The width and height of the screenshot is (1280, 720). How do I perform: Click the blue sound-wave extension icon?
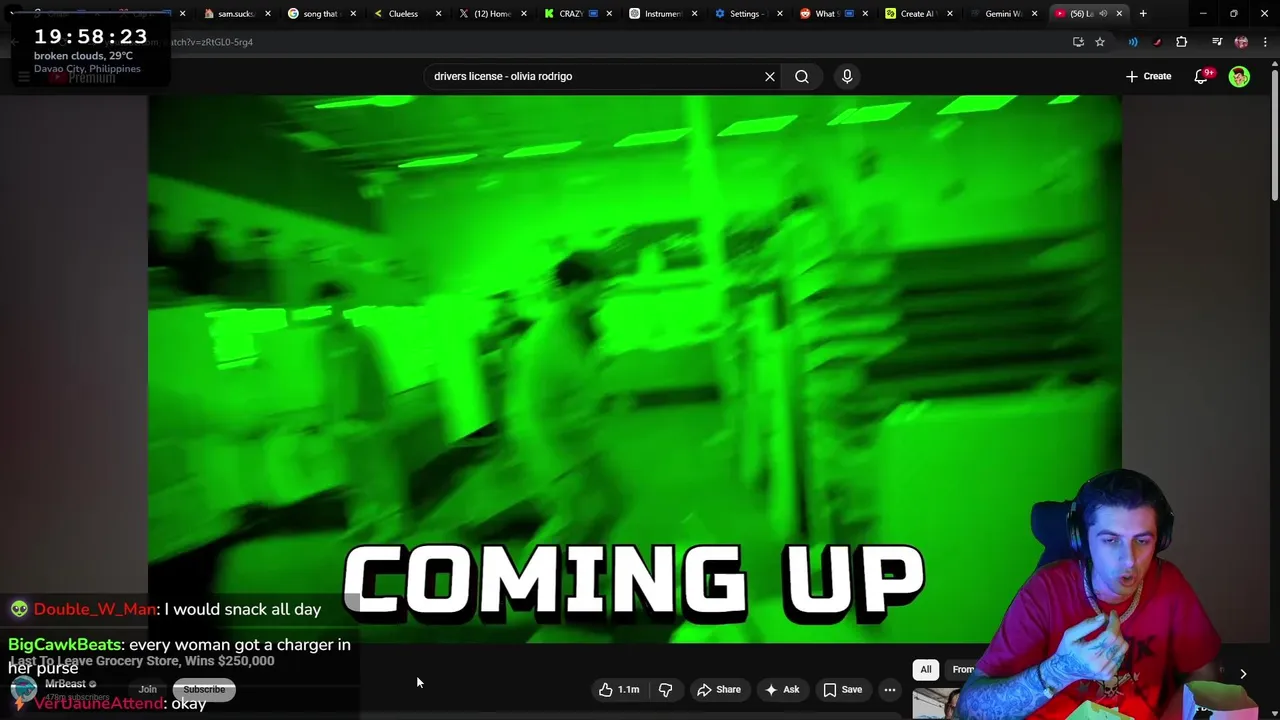click(1133, 42)
